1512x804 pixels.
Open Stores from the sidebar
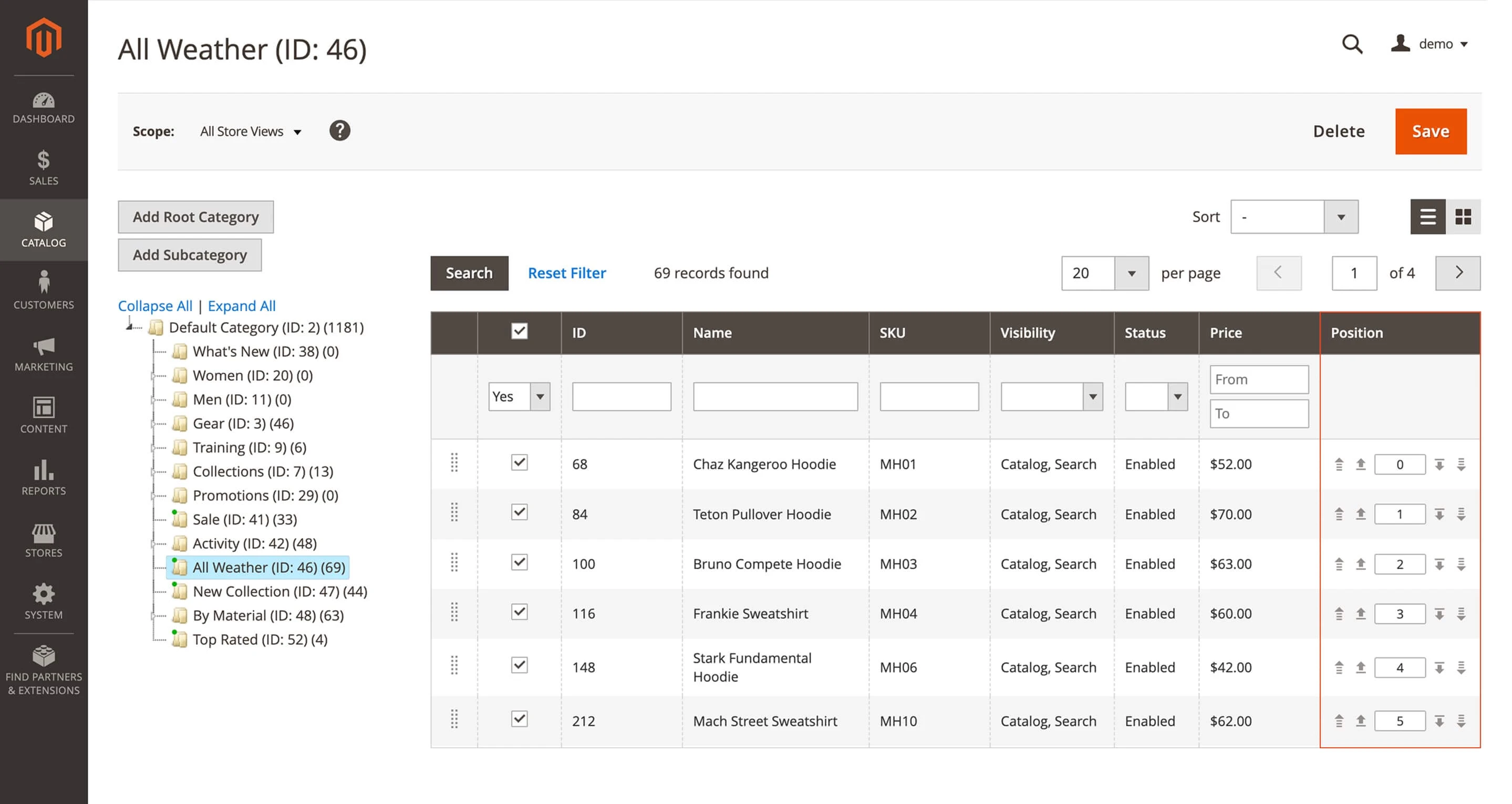pyautogui.click(x=44, y=540)
